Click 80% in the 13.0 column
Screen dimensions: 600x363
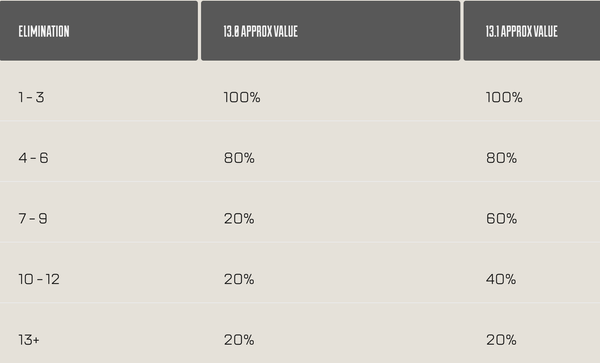[x=239, y=158]
